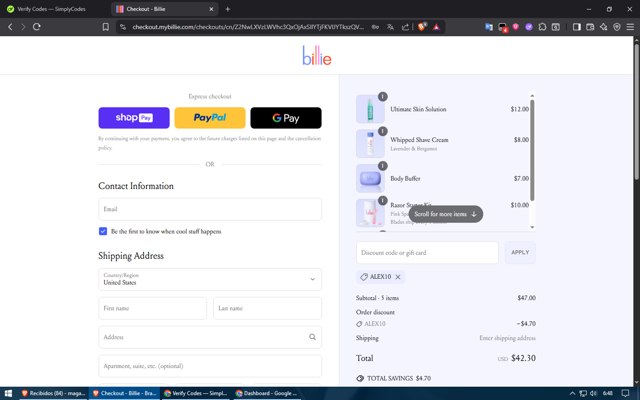Open the new tab plus button
Image resolution: width=640 pixels, height=400 pixels.
228,9
